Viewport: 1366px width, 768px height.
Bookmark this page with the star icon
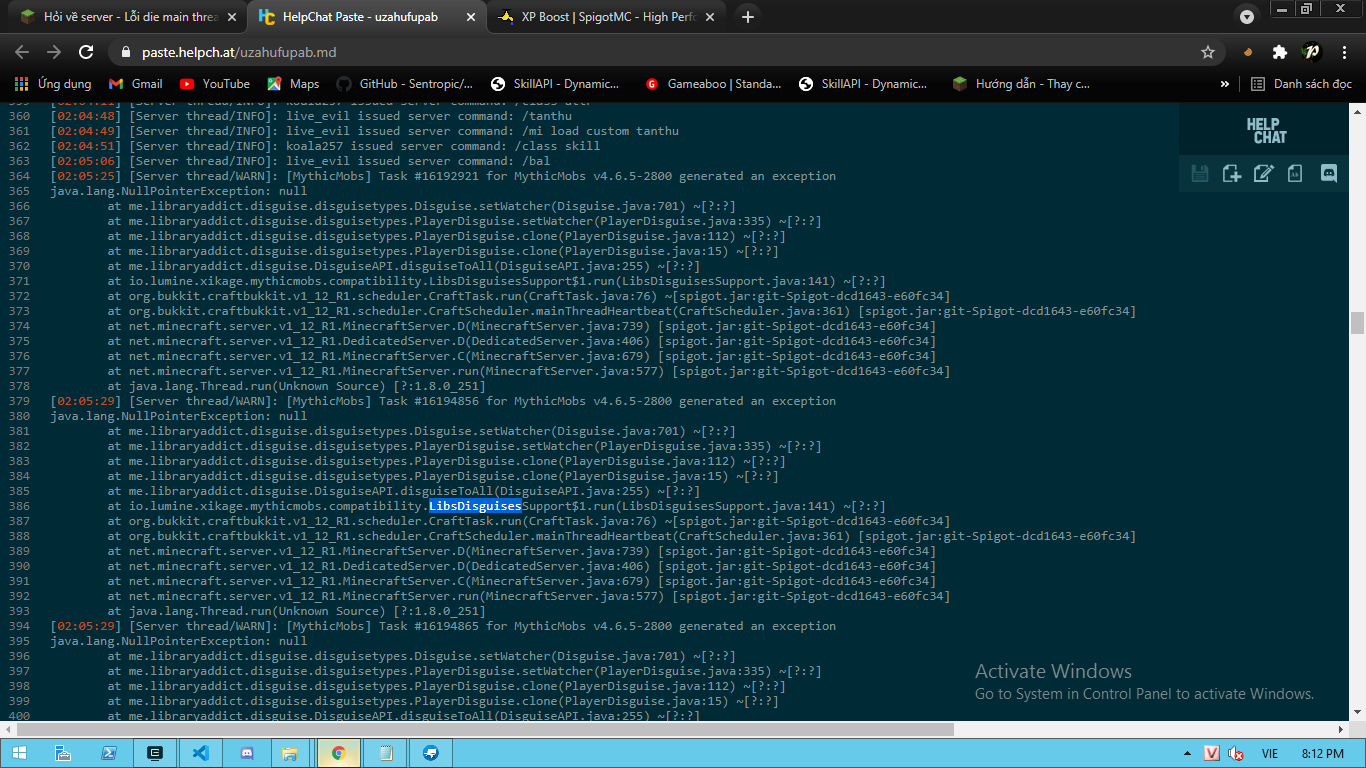click(x=1208, y=52)
